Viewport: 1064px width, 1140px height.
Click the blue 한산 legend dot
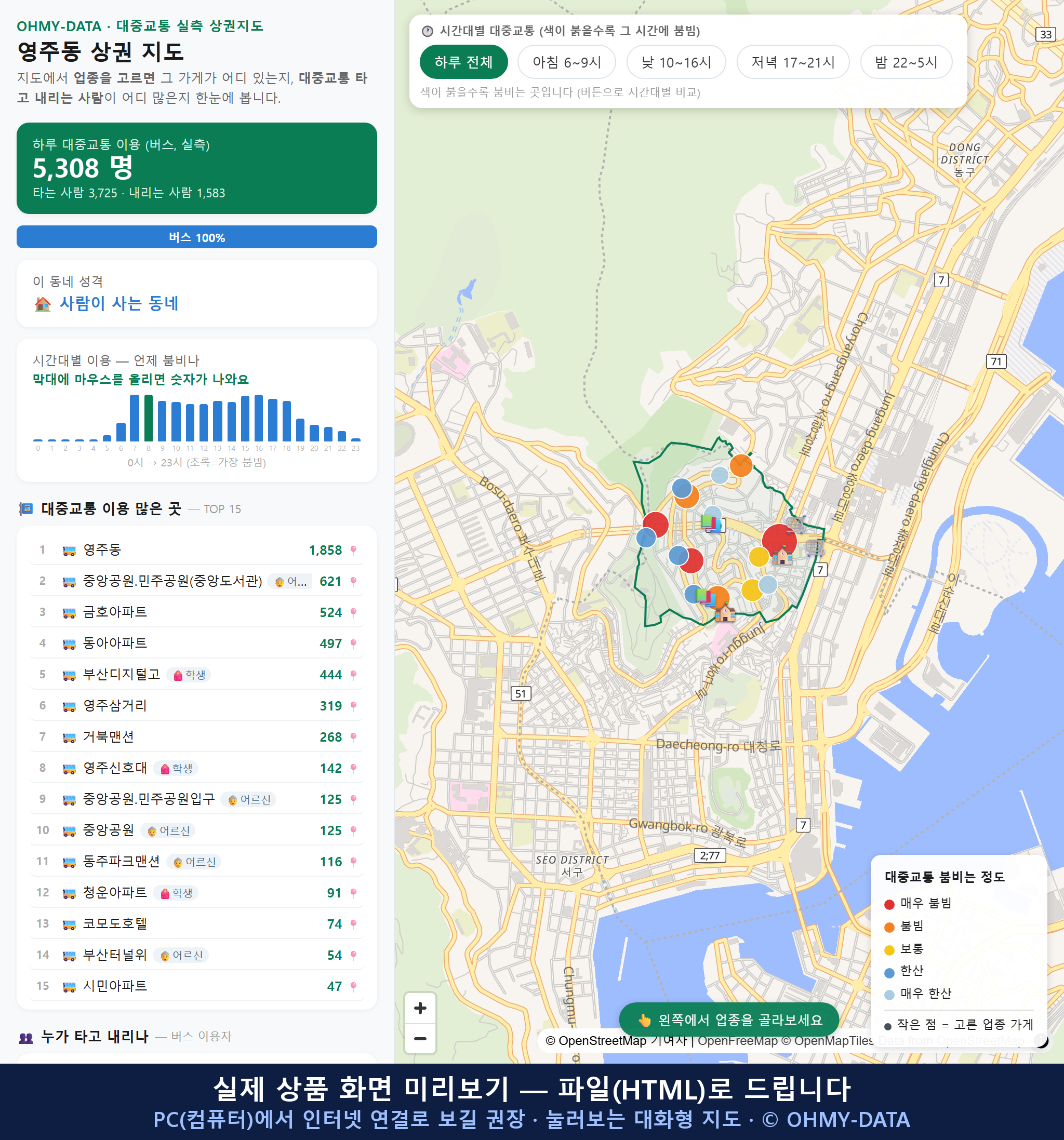(889, 973)
